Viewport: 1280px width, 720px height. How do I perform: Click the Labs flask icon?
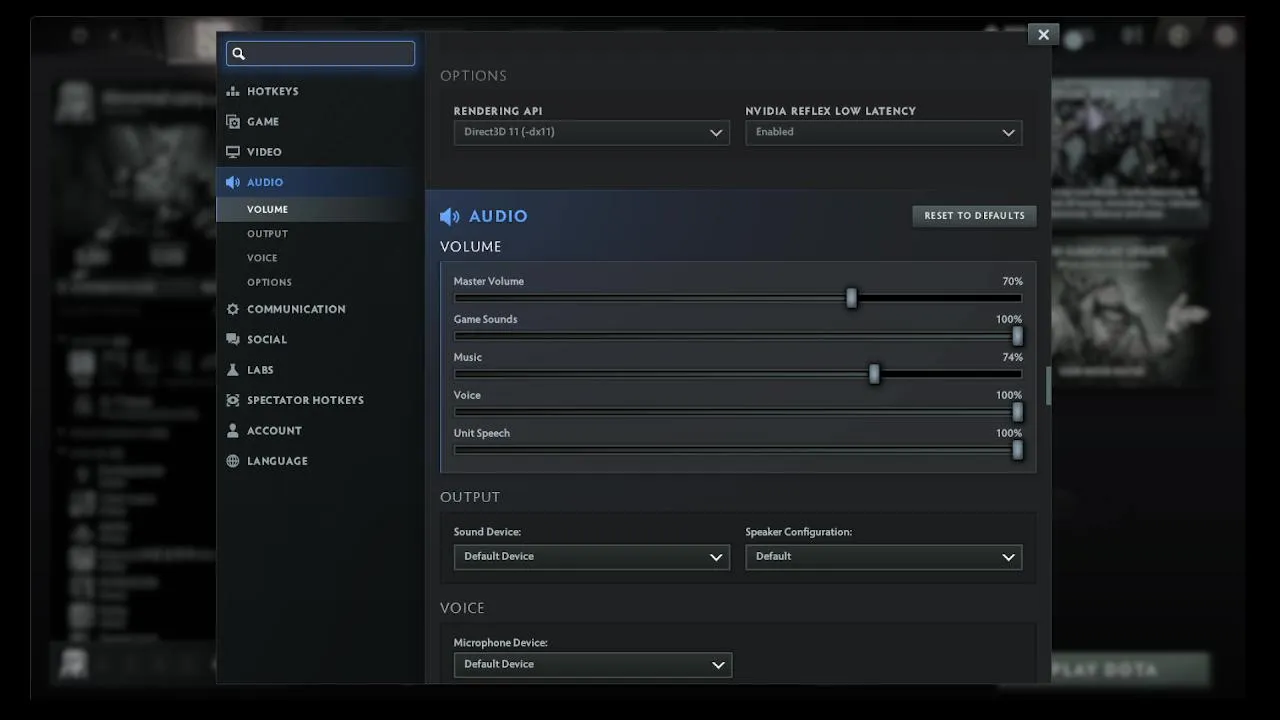click(x=233, y=370)
